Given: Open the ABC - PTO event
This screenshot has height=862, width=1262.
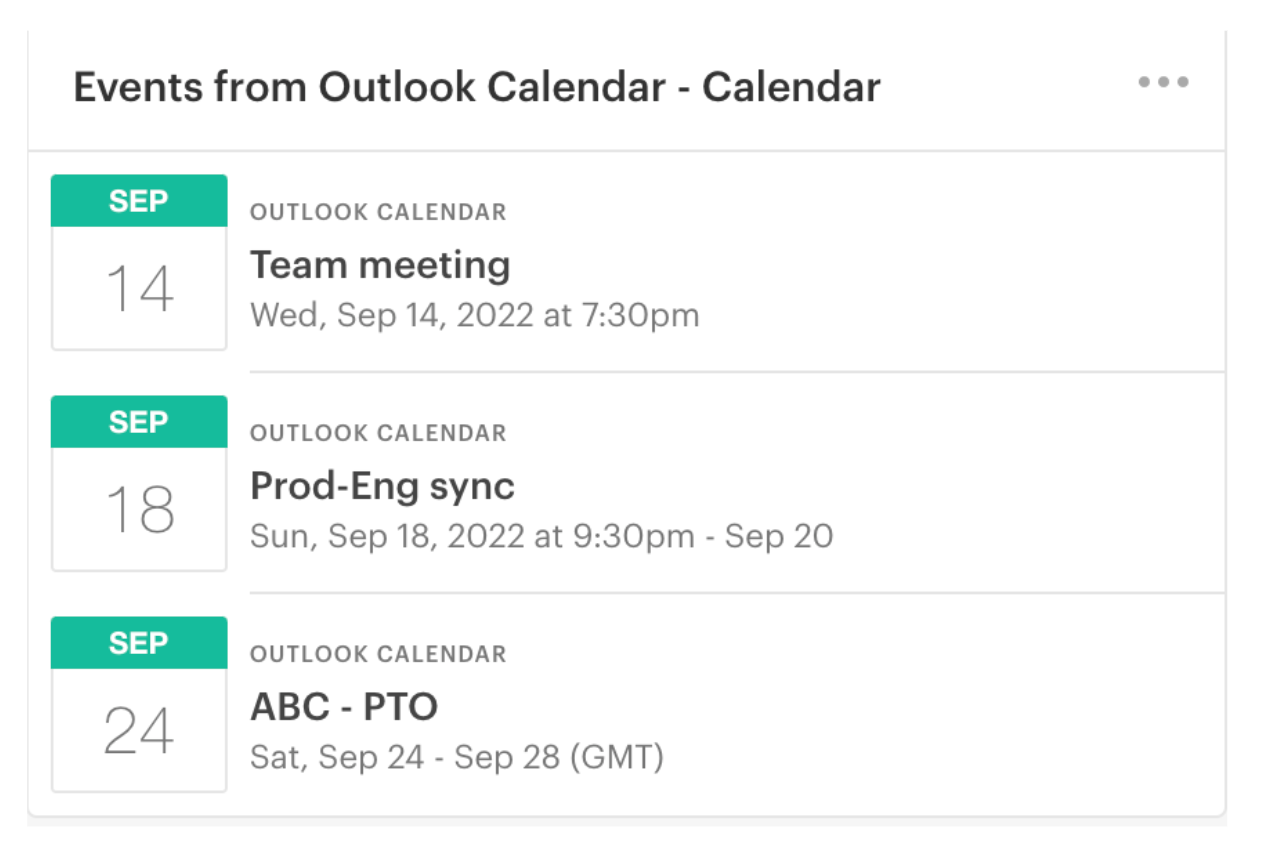Looking at the screenshot, I should (344, 707).
